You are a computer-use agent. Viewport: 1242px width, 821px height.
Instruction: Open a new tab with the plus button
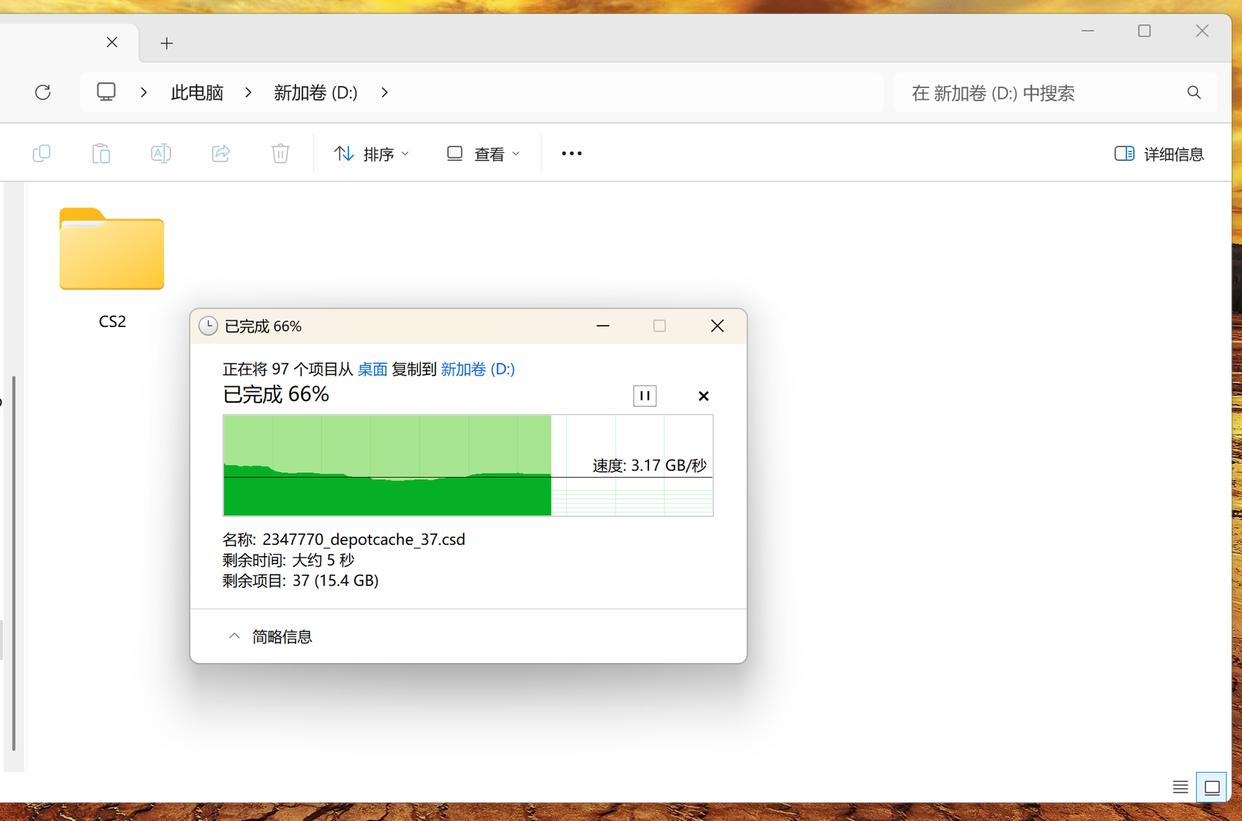(167, 43)
